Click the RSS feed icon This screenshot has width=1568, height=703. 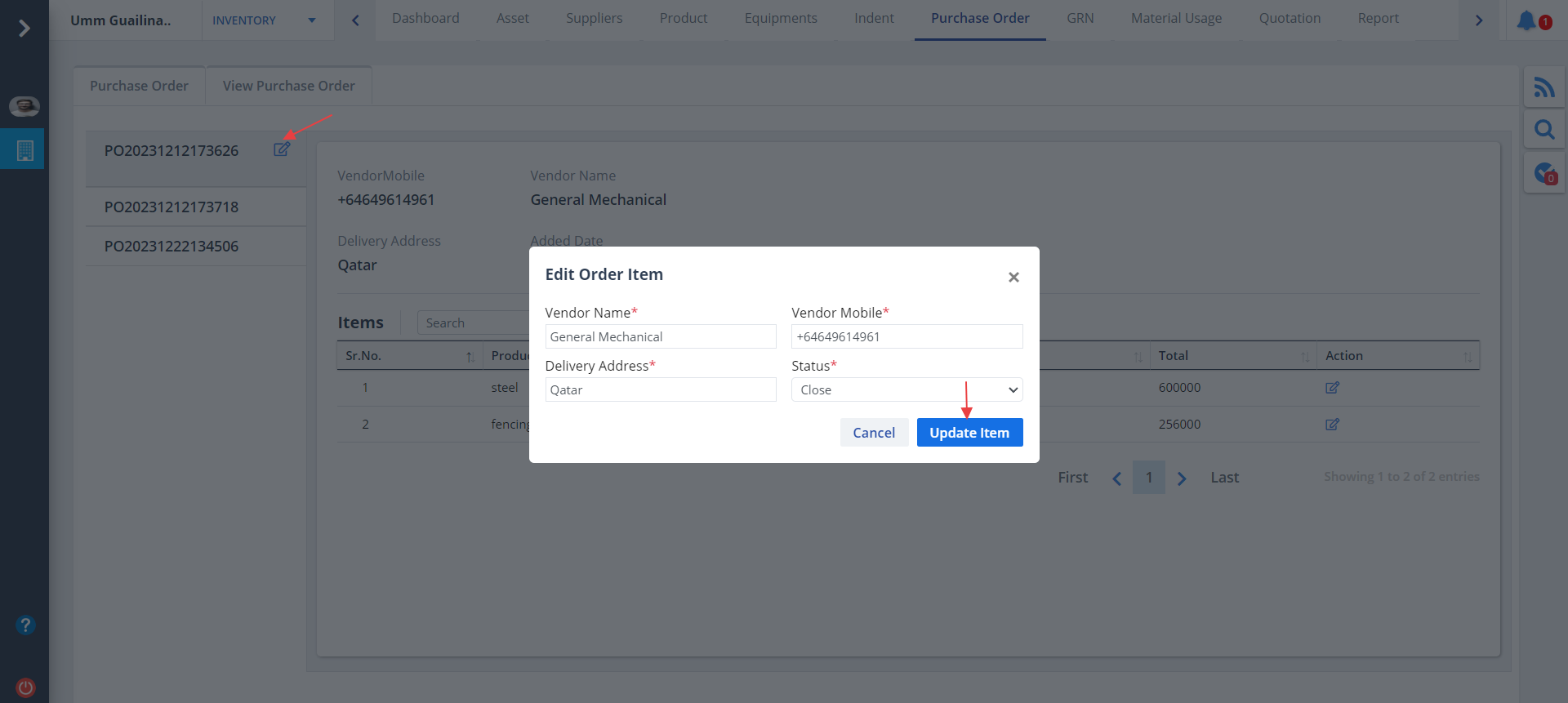1543,87
